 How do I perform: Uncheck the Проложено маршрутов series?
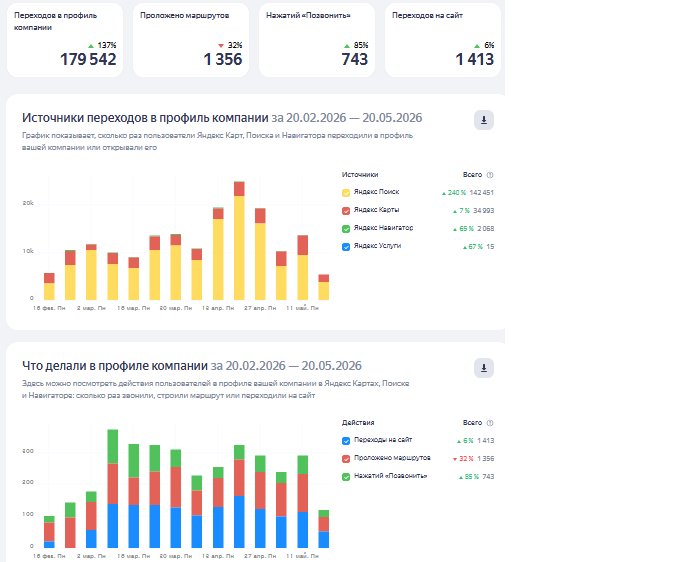[x=346, y=459]
